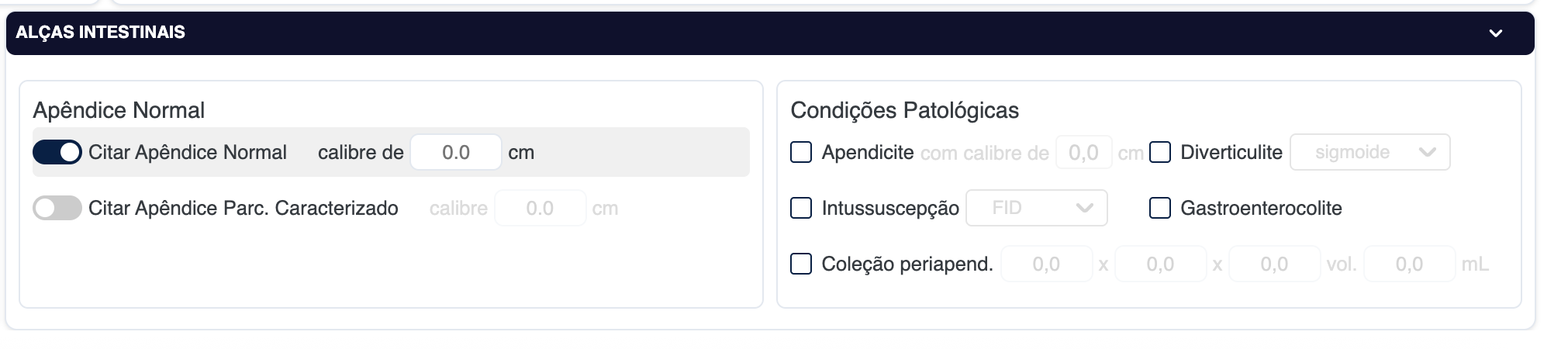
Task: Click the normal appendix calibre input field
Action: (456, 153)
